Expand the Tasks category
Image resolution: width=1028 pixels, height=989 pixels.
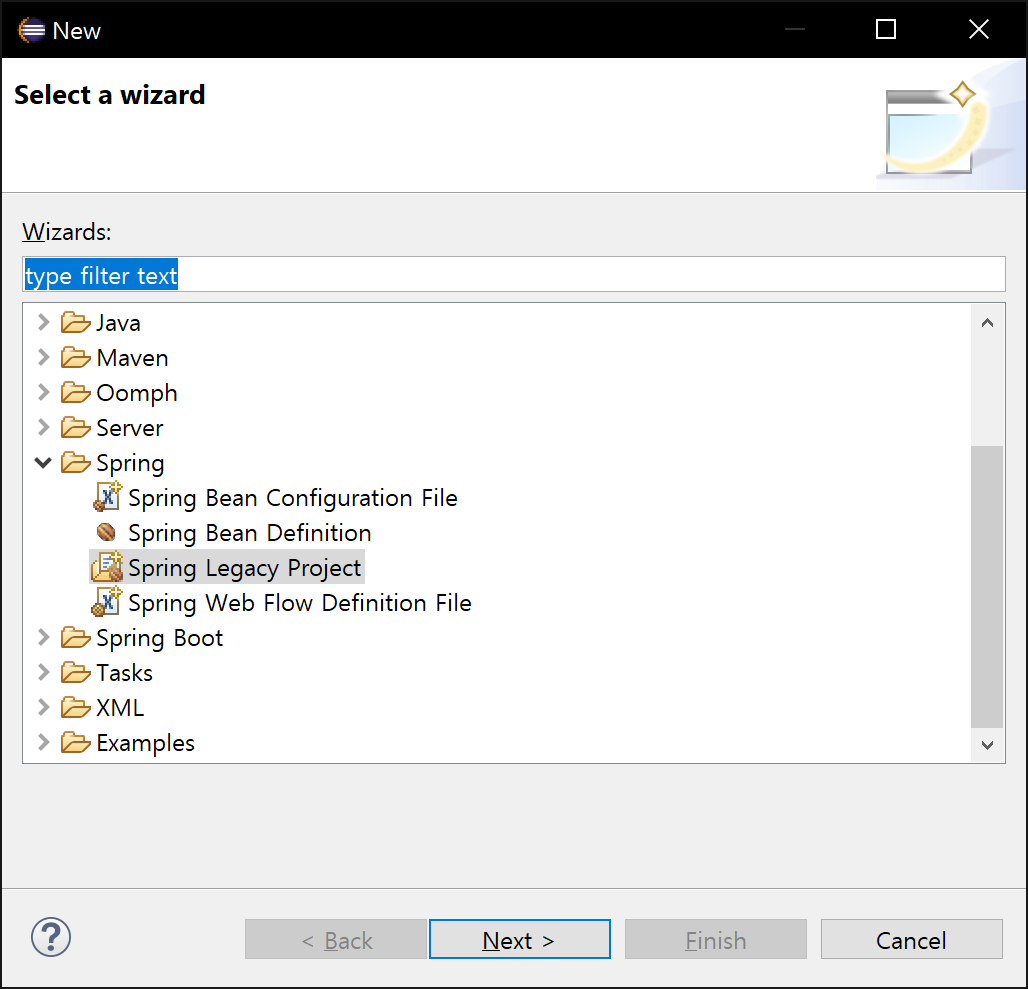(43, 672)
